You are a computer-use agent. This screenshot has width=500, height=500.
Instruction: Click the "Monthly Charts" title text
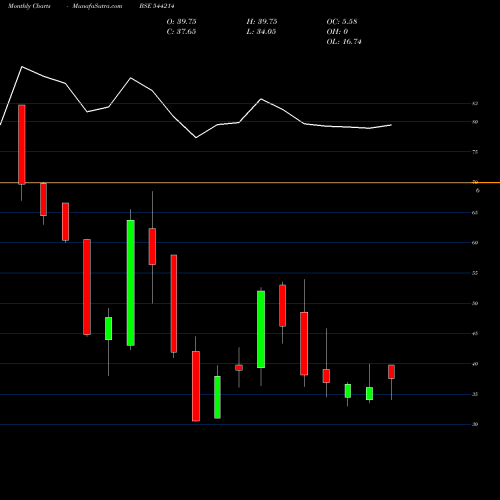click(x=29, y=6)
